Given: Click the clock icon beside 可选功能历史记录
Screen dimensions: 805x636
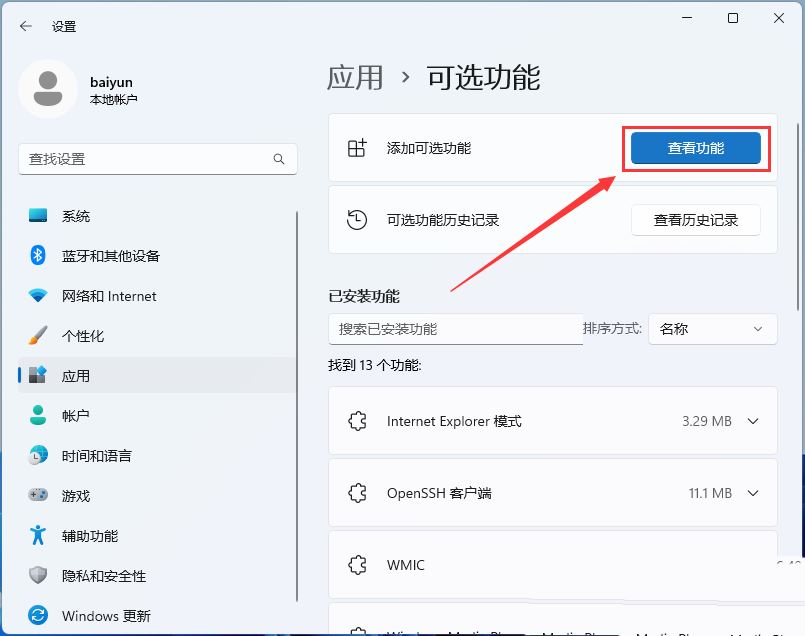Looking at the screenshot, I should coord(356,219).
